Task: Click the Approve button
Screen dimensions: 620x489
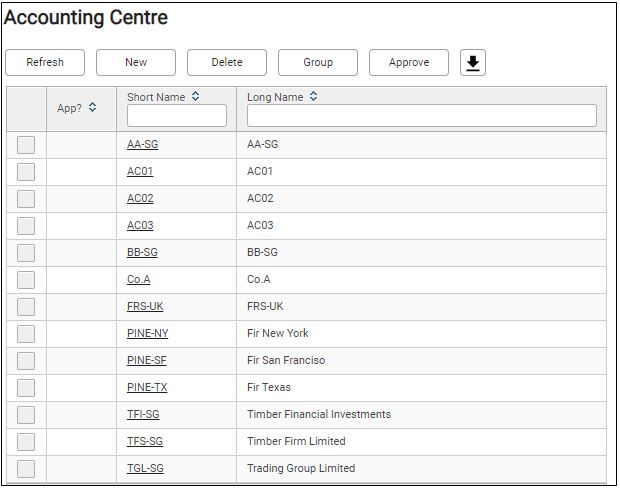Action: (x=409, y=62)
